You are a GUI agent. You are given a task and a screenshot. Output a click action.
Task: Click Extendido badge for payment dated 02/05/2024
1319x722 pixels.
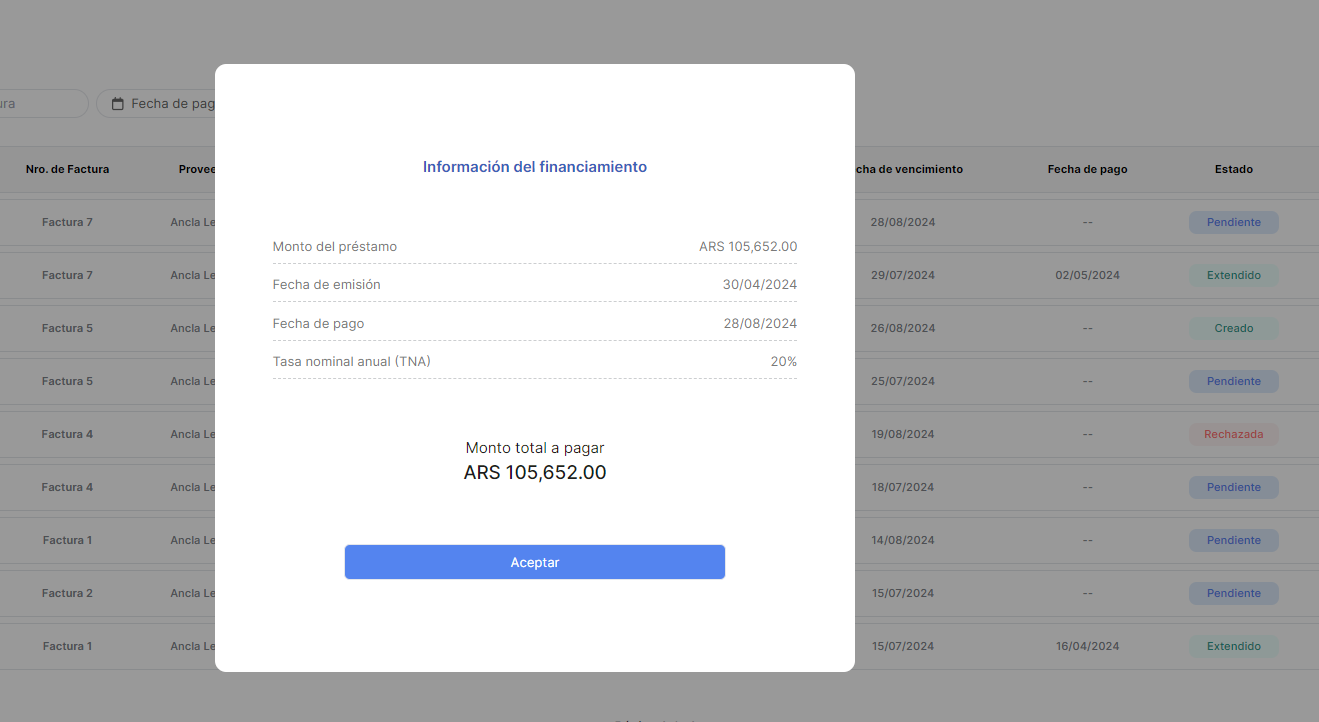1233,275
